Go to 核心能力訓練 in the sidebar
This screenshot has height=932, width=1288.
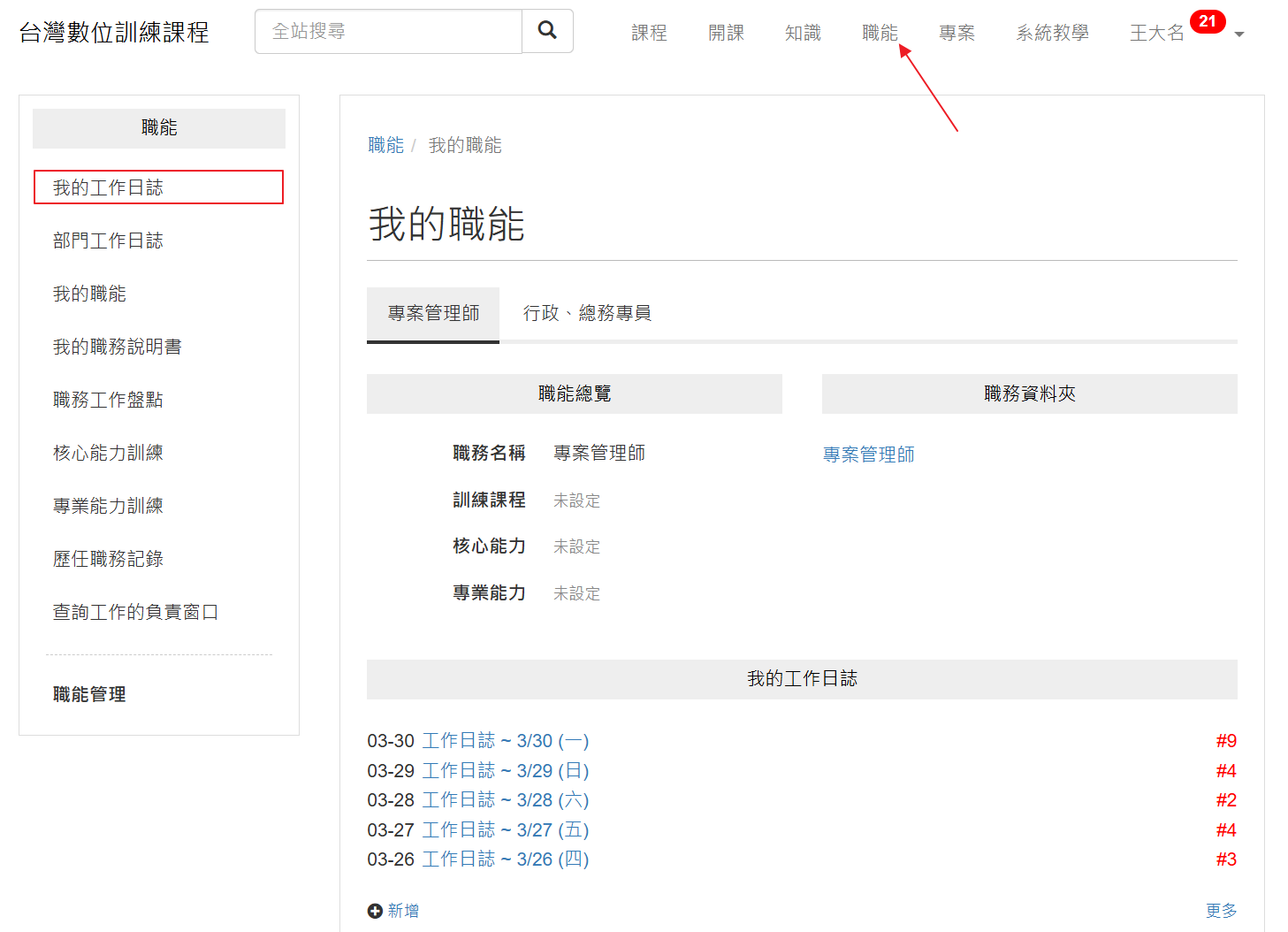coord(108,453)
